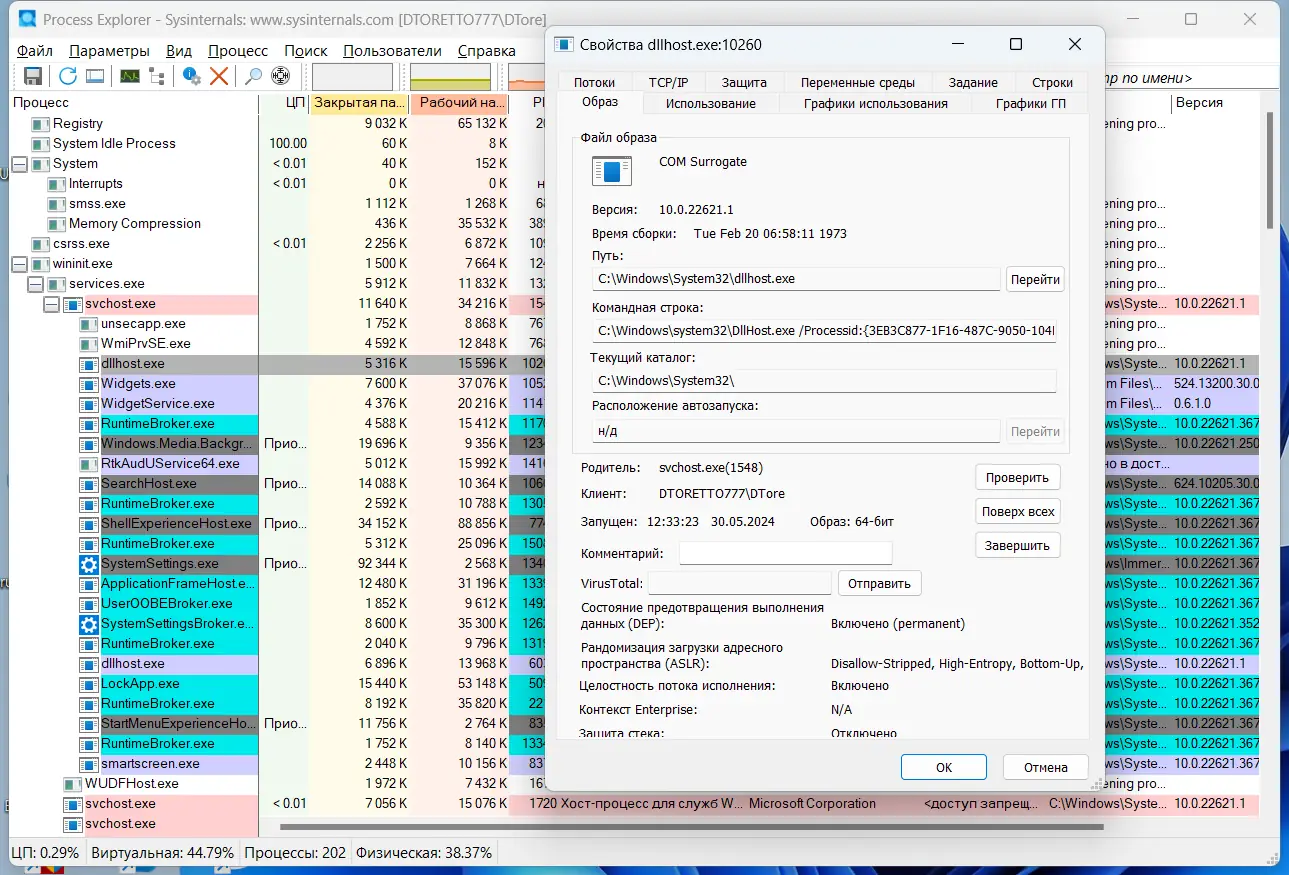Image resolution: width=1289 pixels, height=875 pixels.
Task: Click the smartscreen.exe process icon
Action: [x=88, y=764]
